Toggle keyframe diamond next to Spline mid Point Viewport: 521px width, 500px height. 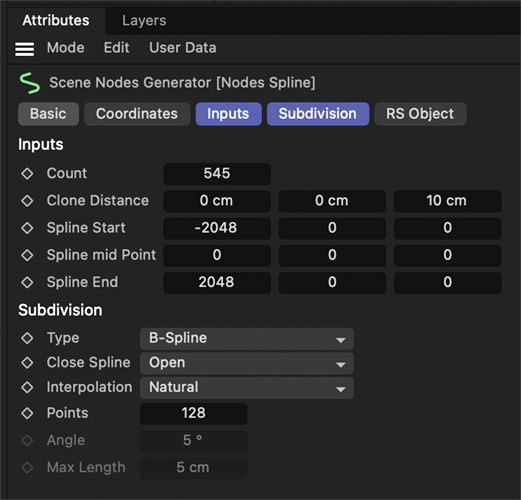coord(27,255)
